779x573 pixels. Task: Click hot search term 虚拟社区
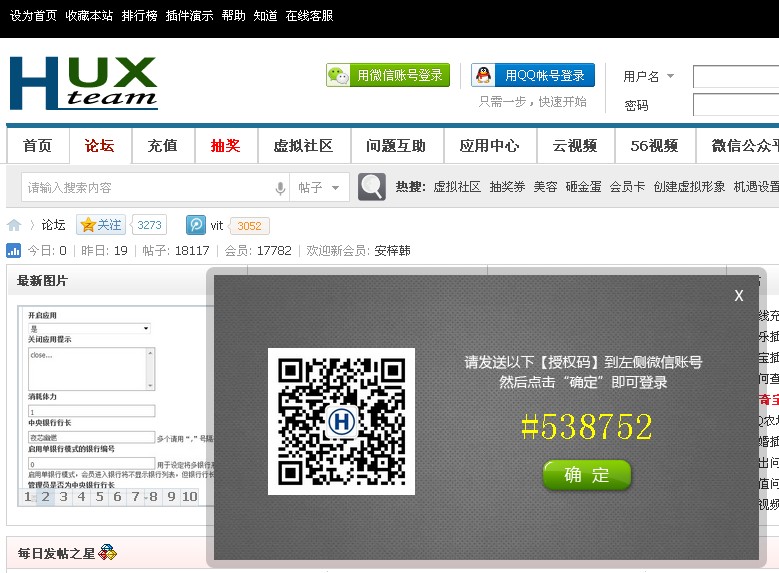[457, 187]
